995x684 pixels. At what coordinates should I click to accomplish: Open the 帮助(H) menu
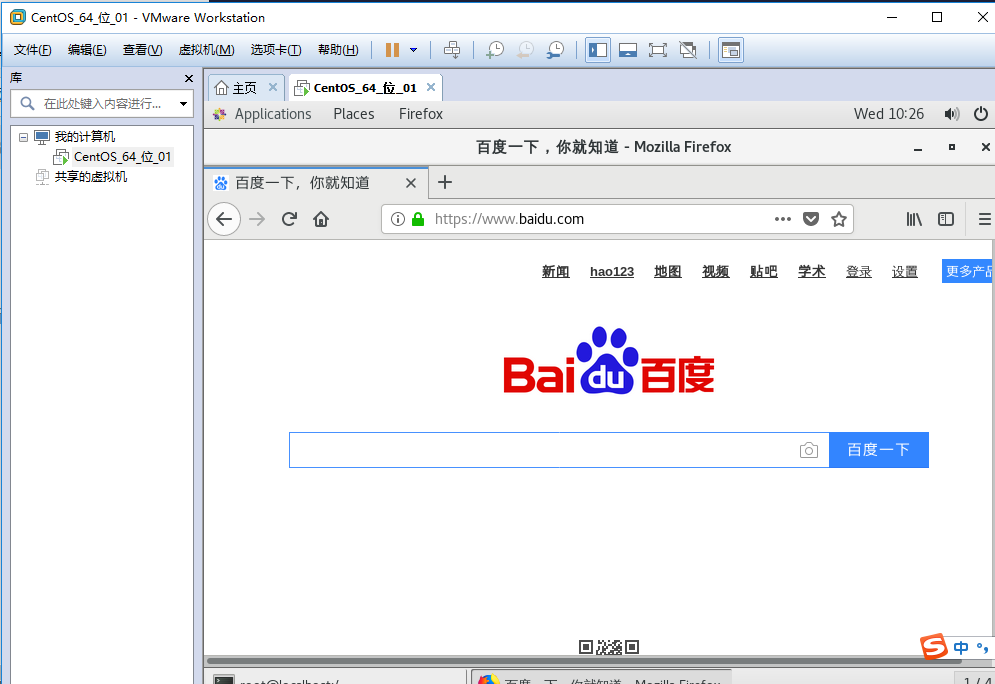(338, 49)
